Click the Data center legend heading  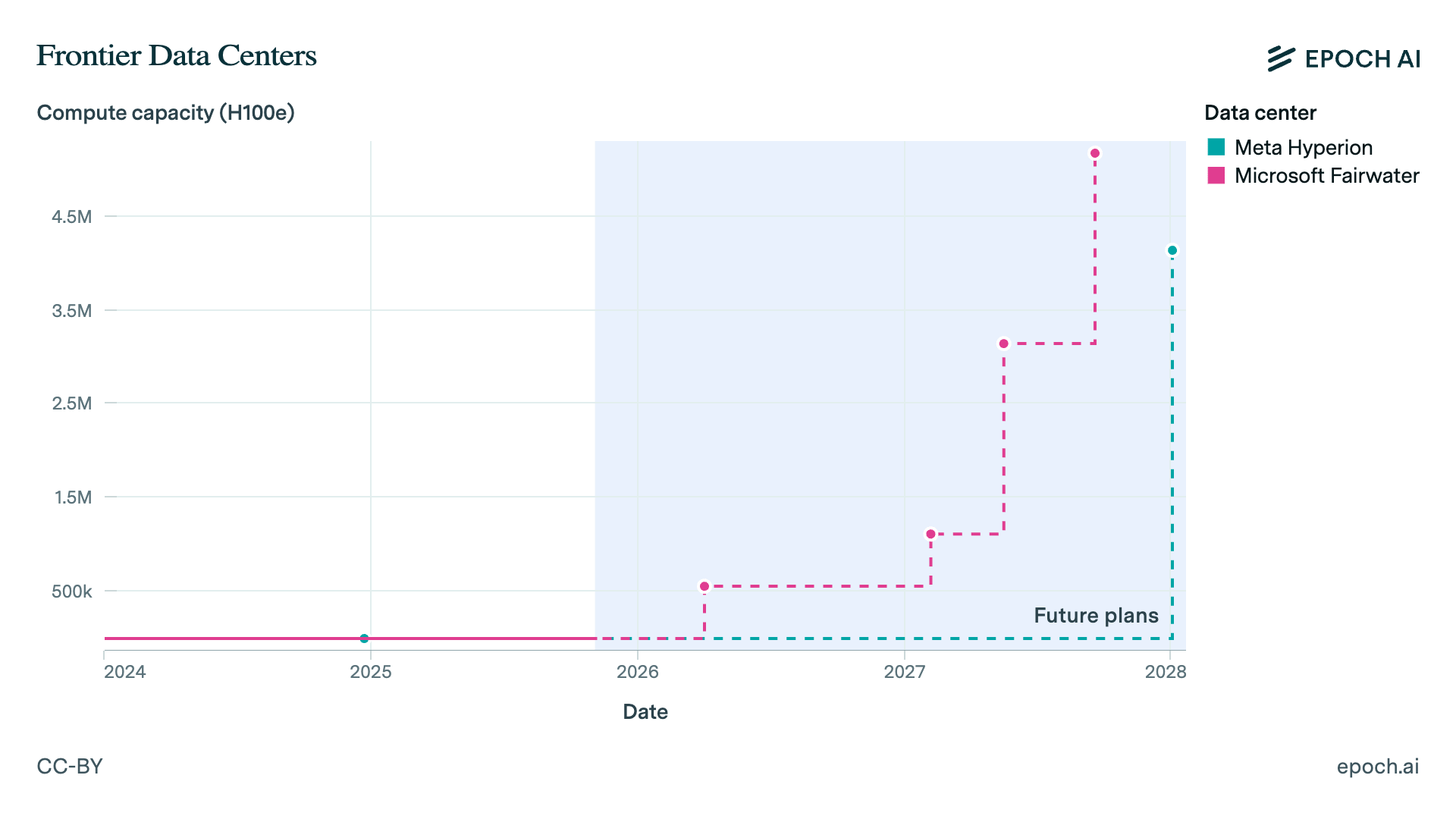(1260, 112)
